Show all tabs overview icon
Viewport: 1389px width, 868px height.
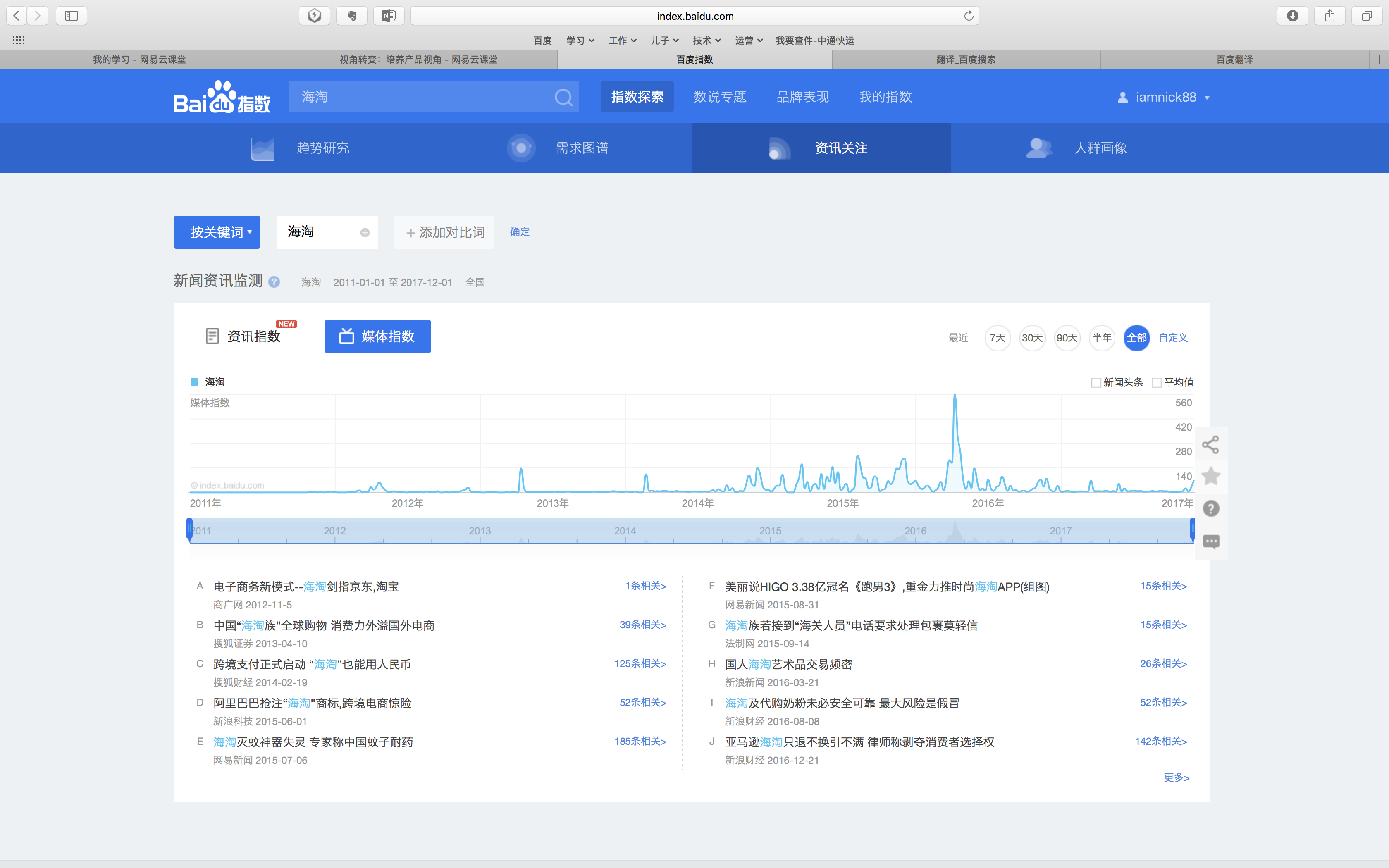(x=1367, y=16)
